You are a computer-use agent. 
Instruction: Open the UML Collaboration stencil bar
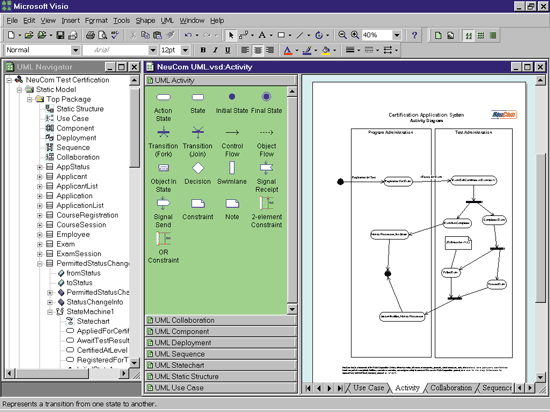point(221,320)
